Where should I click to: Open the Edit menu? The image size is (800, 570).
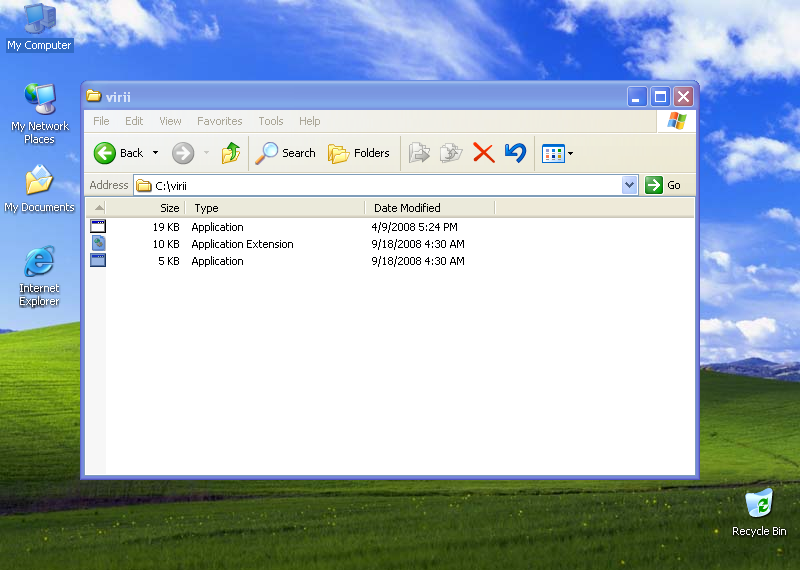[134, 121]
